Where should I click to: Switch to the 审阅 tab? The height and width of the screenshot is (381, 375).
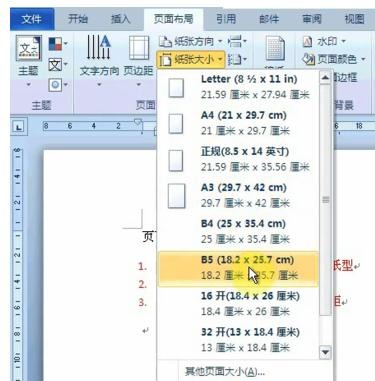(311, 19)
